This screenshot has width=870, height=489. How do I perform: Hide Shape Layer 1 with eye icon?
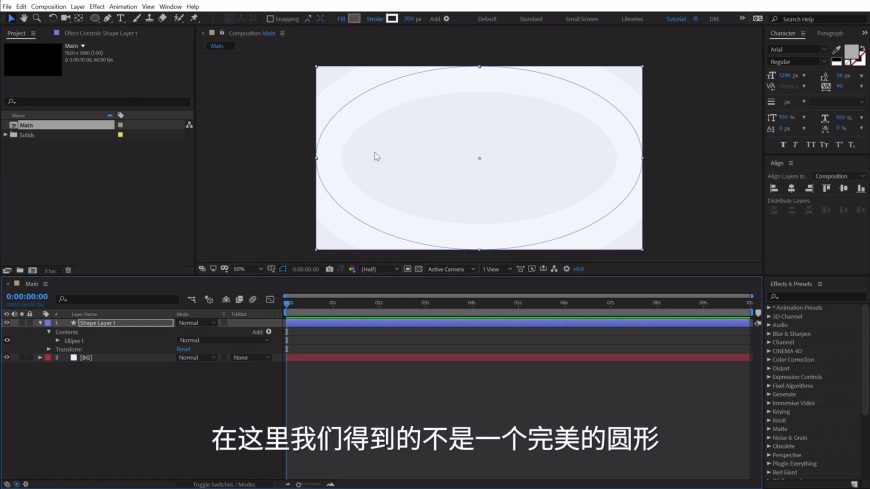[7, 322]
